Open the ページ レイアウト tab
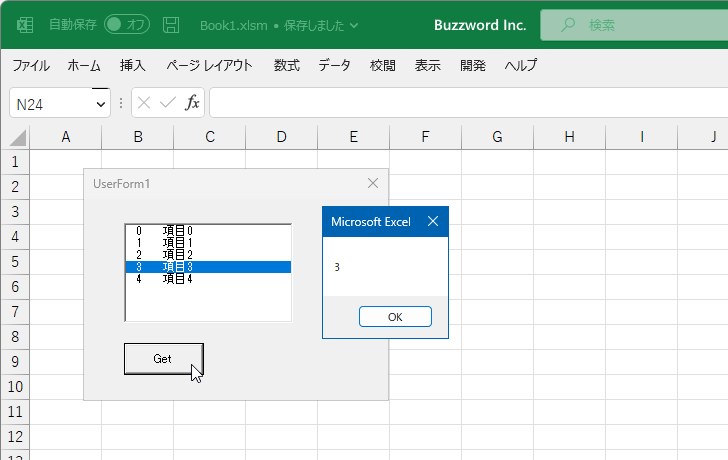Viewport: 728px width, 460px height. click(209, 65)
